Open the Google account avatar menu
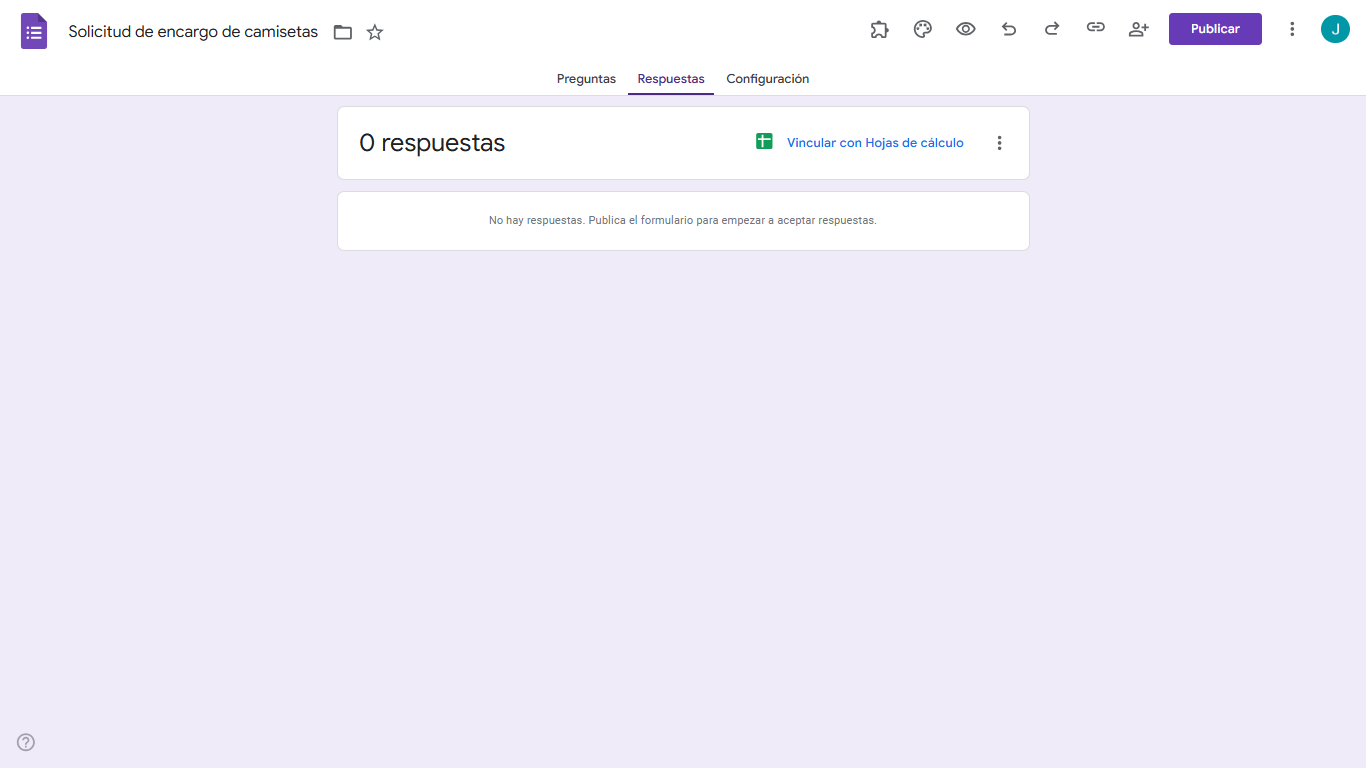 click(x=1334, y=29)
